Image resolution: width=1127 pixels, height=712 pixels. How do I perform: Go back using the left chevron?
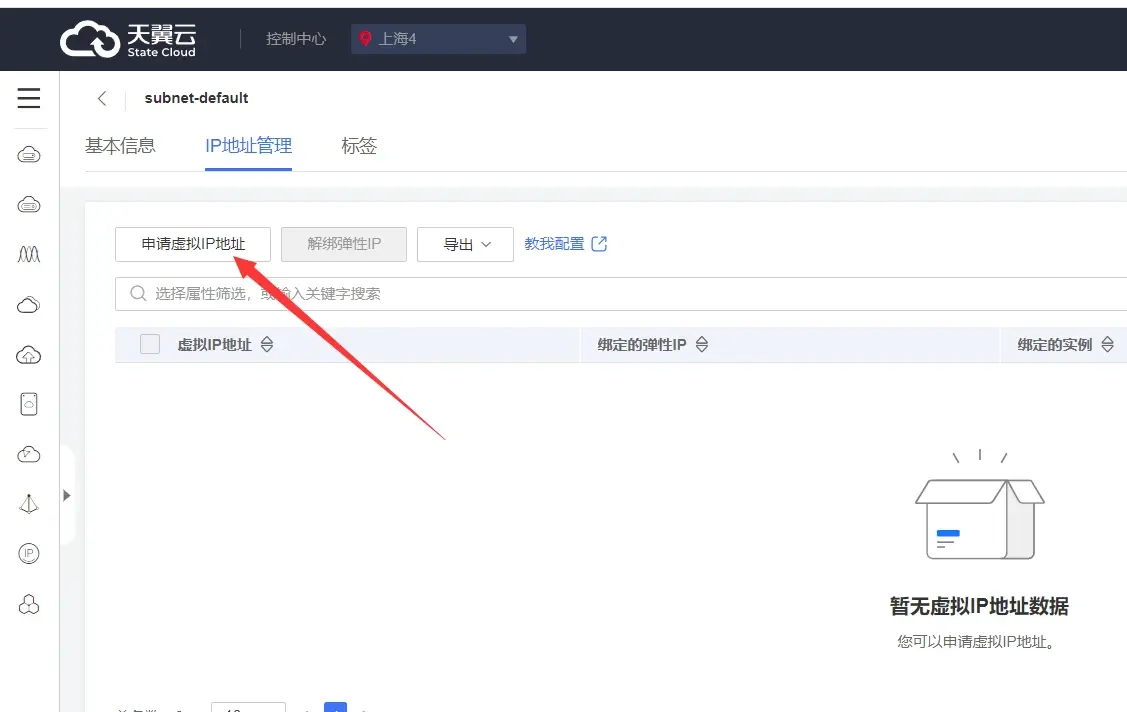[x=102, y=98]
